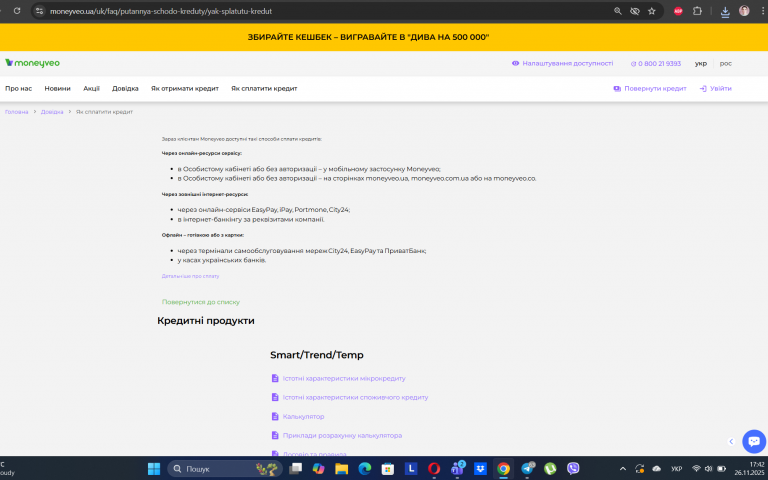Call number 0 800 21 9393 link
768x480 pixels.
pos(655,63)
